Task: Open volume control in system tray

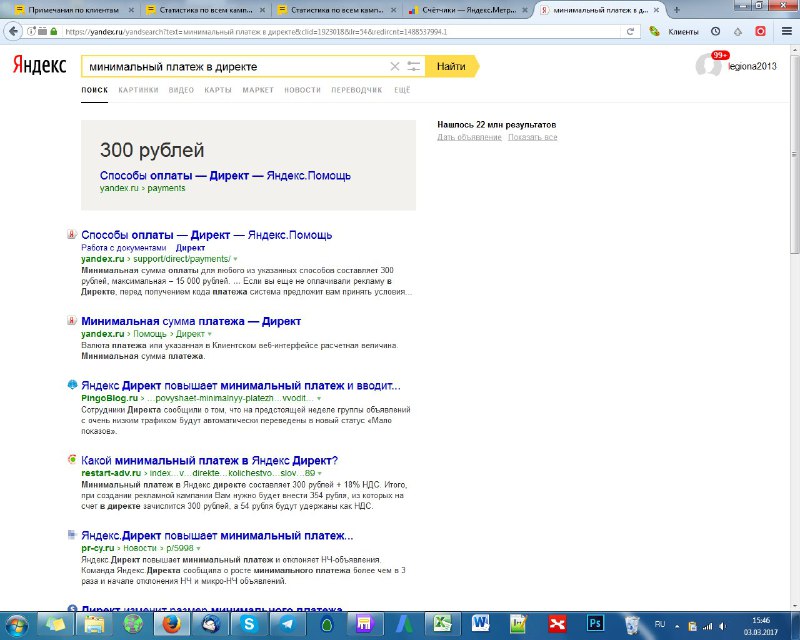Action: 722,626
